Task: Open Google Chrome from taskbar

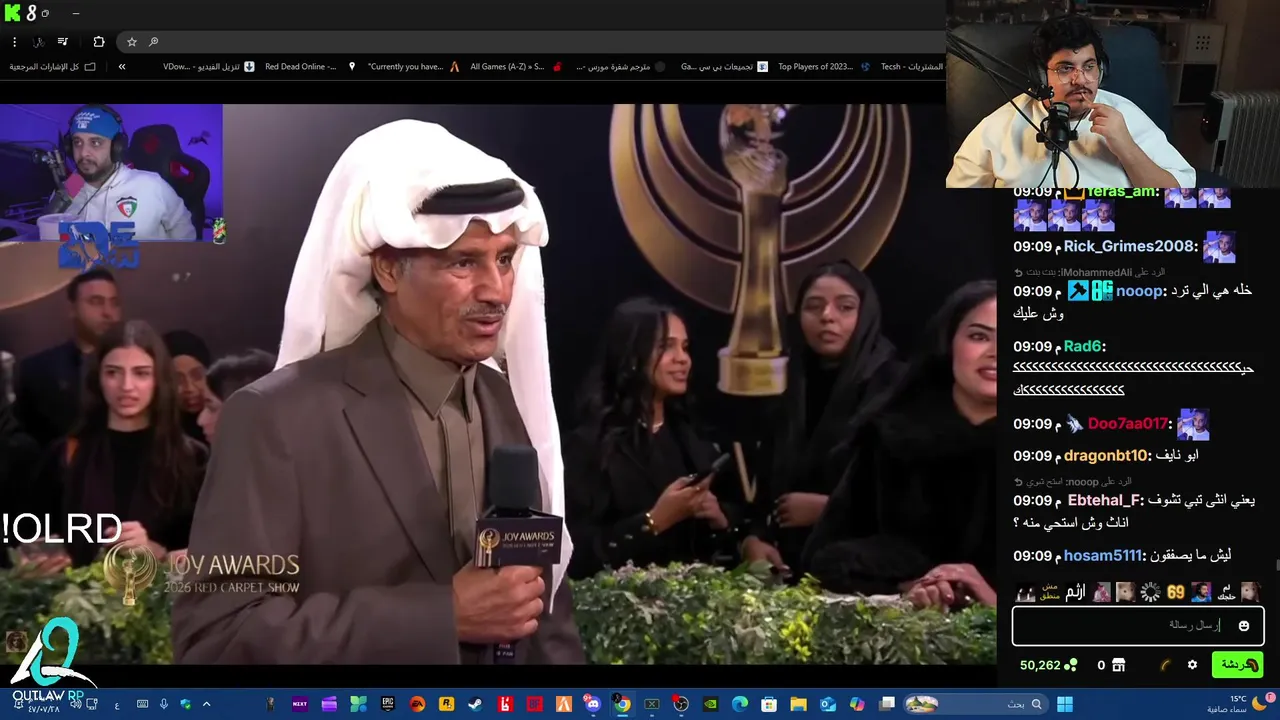Action: click(622, 704)
